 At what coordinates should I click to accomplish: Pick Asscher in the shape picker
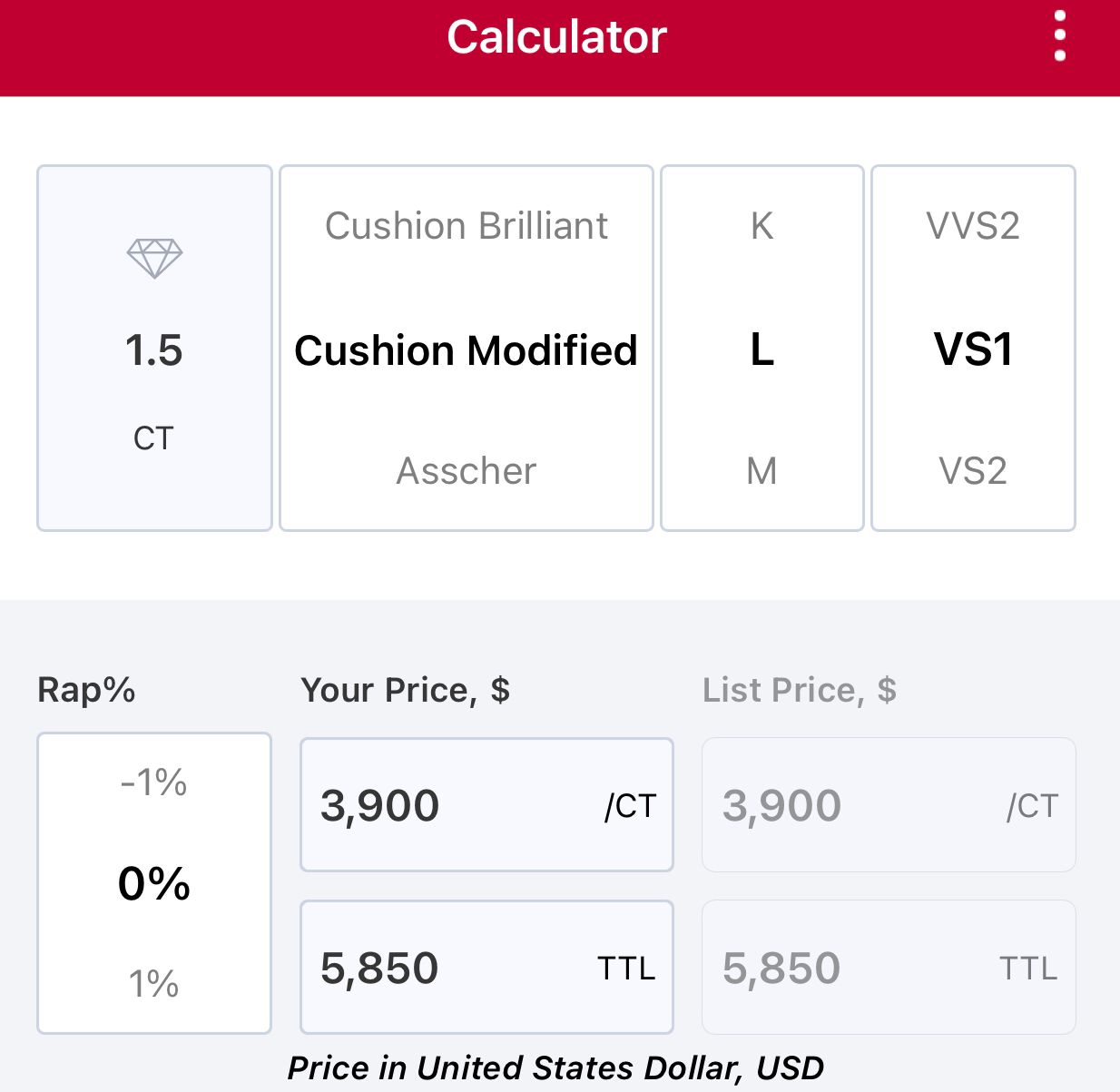[467, 471]
